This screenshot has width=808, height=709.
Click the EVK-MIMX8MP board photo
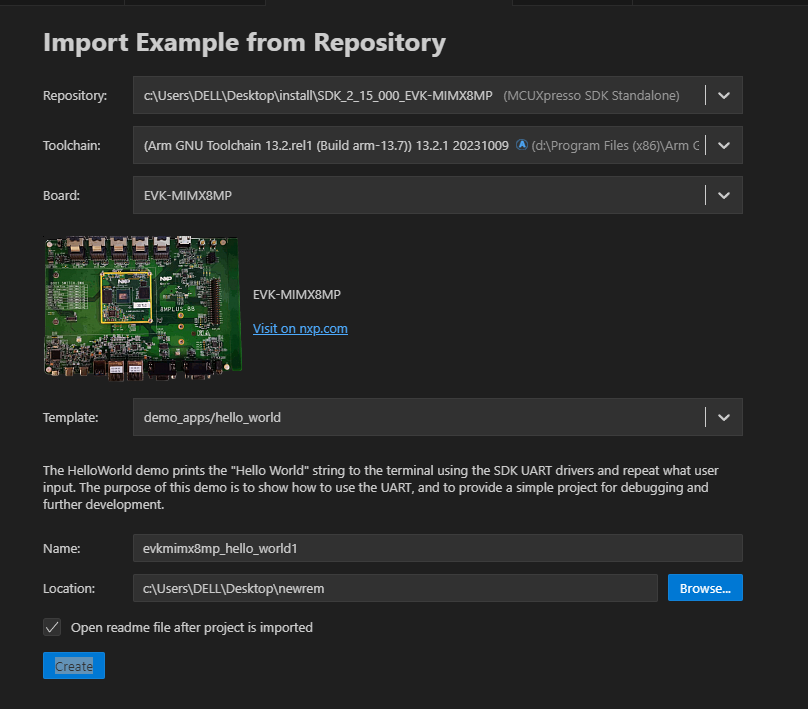(x=141, y=306)
